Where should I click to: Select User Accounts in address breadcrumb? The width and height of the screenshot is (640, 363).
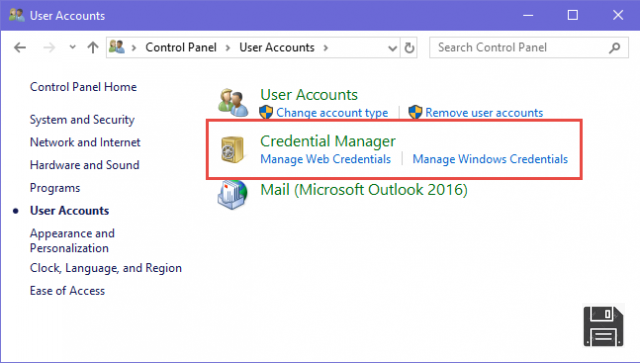[277, 47]
